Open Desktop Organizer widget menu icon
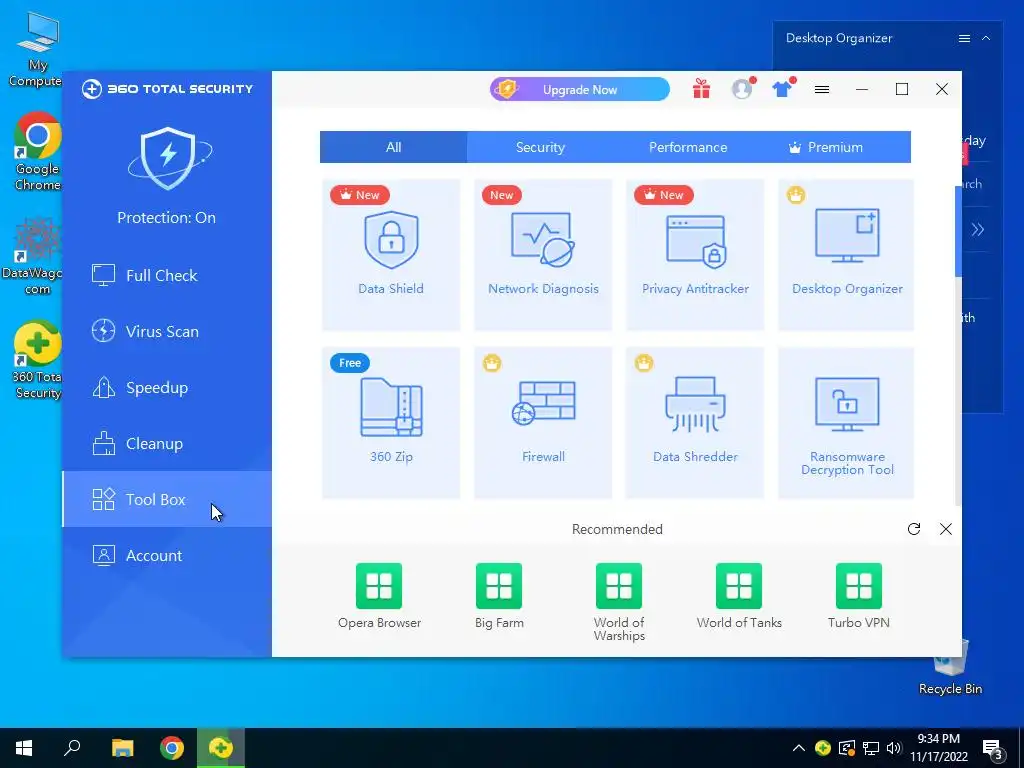Screen dimensions: 1024x768 pos(964,39)
